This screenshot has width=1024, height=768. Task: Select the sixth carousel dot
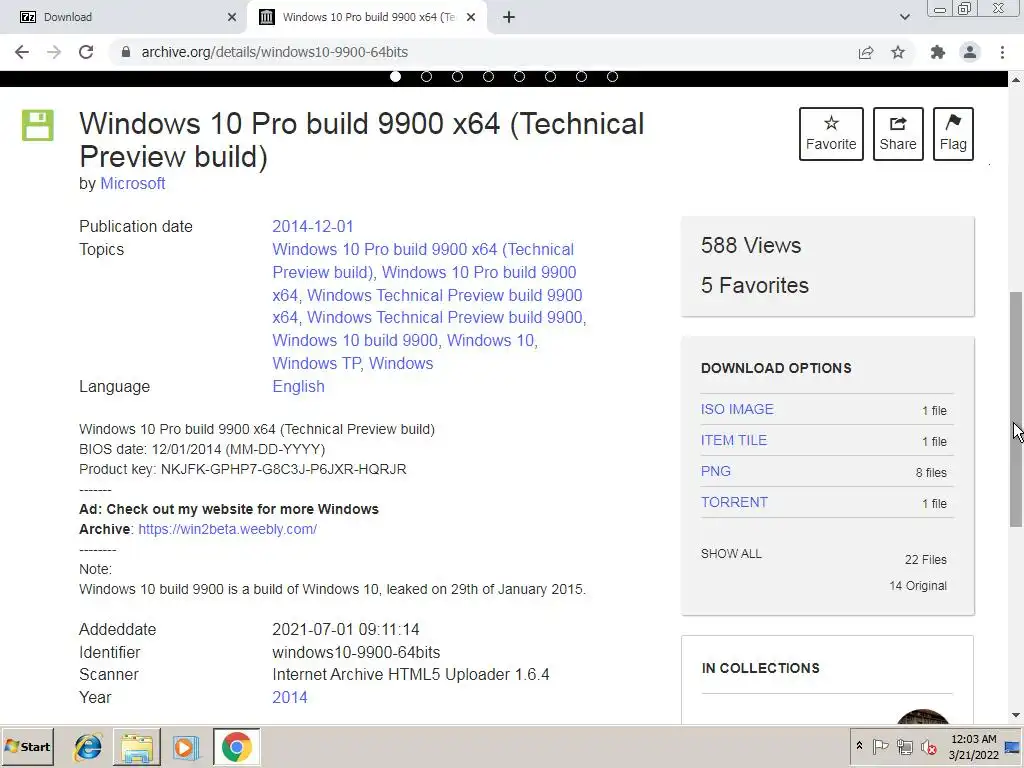(551, 76)
